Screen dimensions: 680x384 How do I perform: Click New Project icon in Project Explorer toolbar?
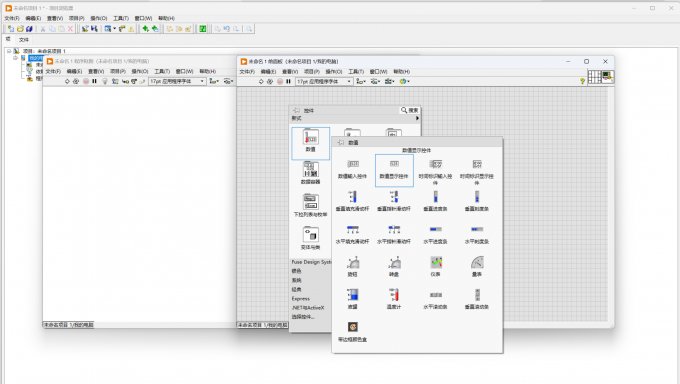click(x=11, y=29)
